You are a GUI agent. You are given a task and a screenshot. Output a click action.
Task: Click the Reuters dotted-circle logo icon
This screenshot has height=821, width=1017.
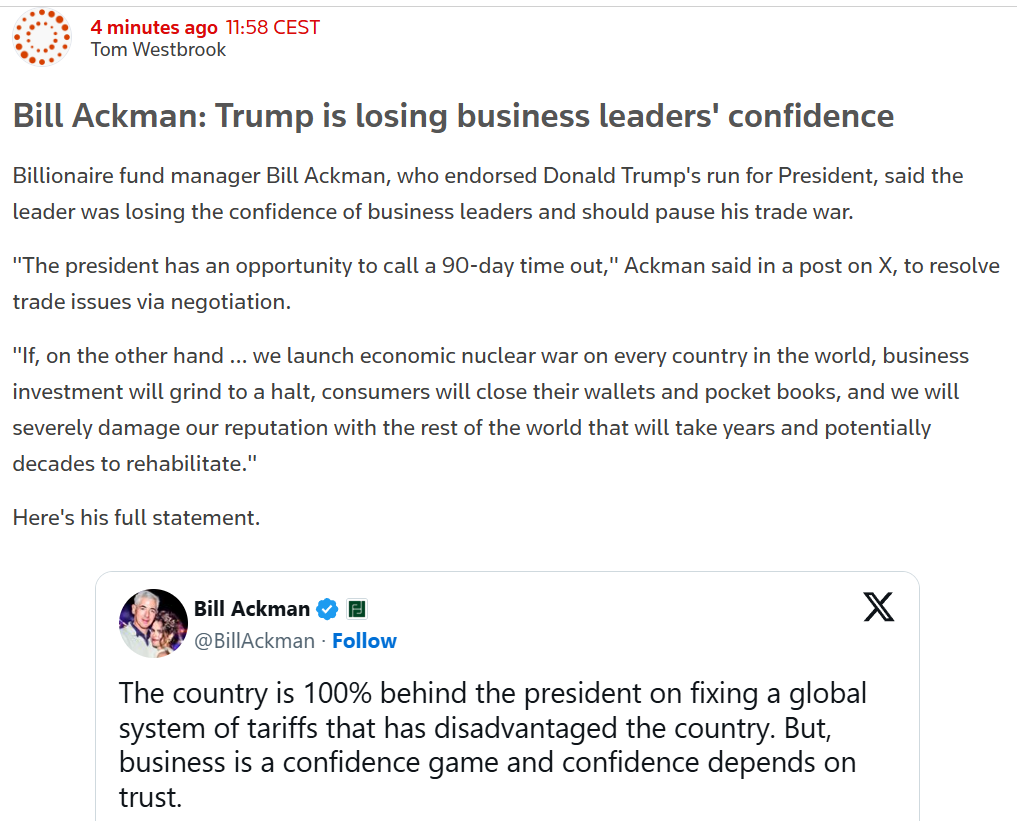(x=42, y=38)
